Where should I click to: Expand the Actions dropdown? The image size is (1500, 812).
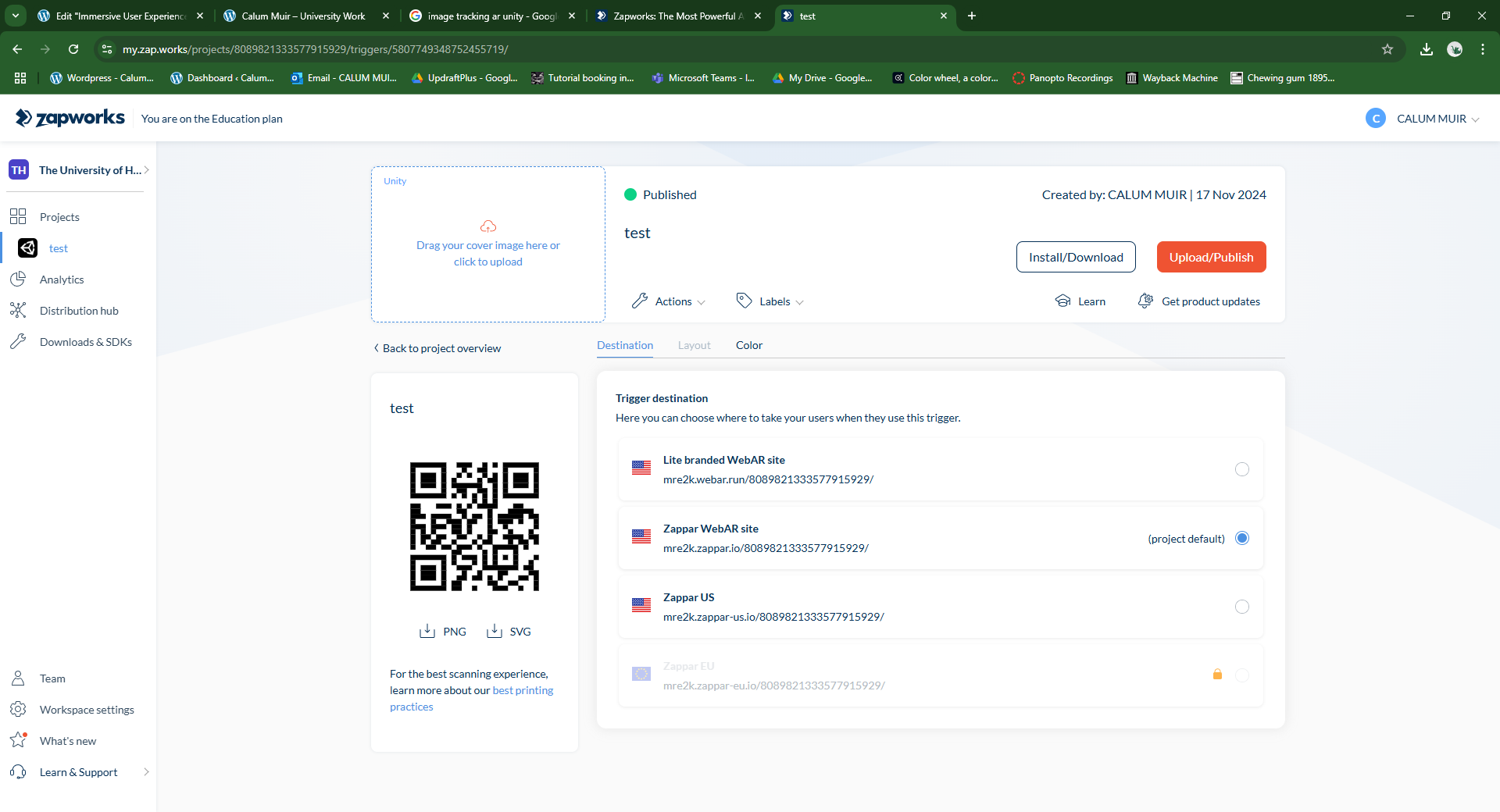[x=669, y=301]
